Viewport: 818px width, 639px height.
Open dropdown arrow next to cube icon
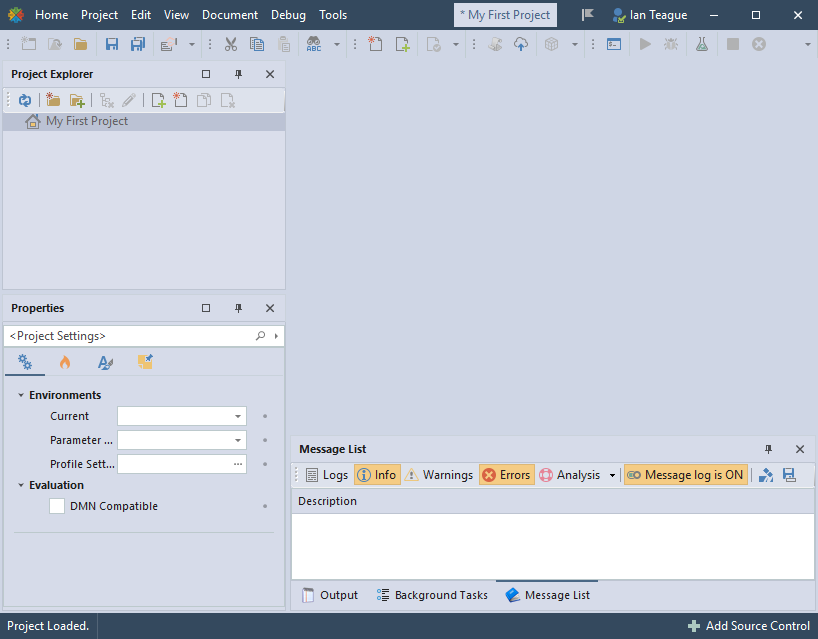click(574, 44)
